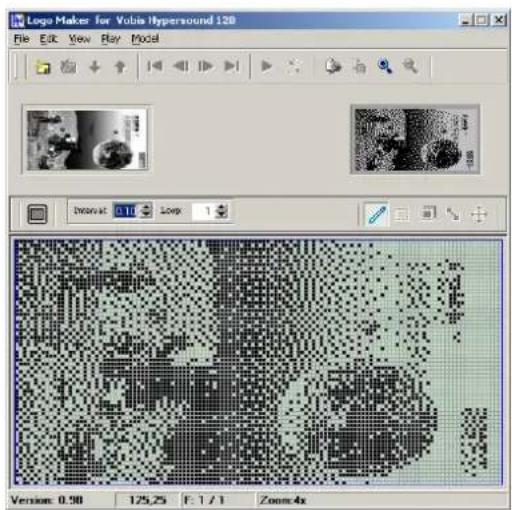Image resolution: width=512 pixels, height=510 pixels.
Task: Click the grayed icon left of the blue magnifier
Action: [x=359, y=66]
